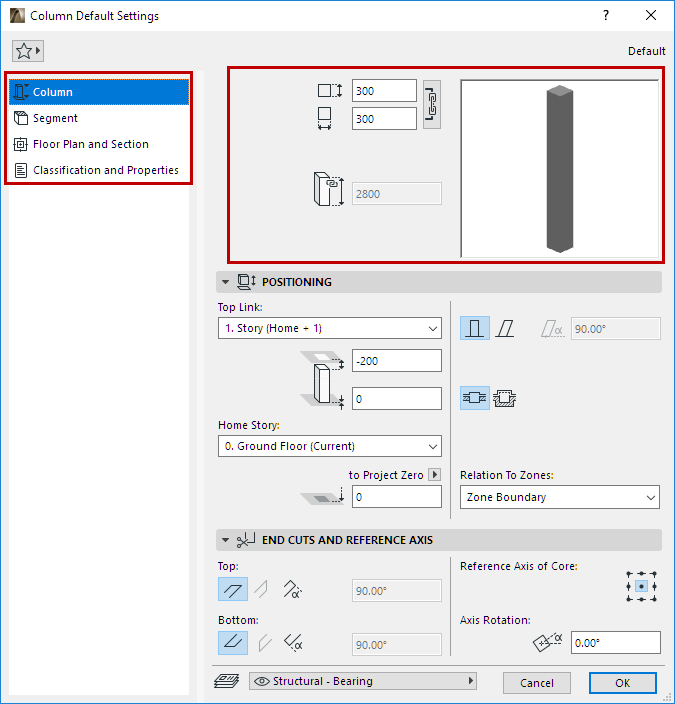This screenshot has height=704, width=675.
Task: Select custom angle bottom end cut
Action: coord(293,643)
